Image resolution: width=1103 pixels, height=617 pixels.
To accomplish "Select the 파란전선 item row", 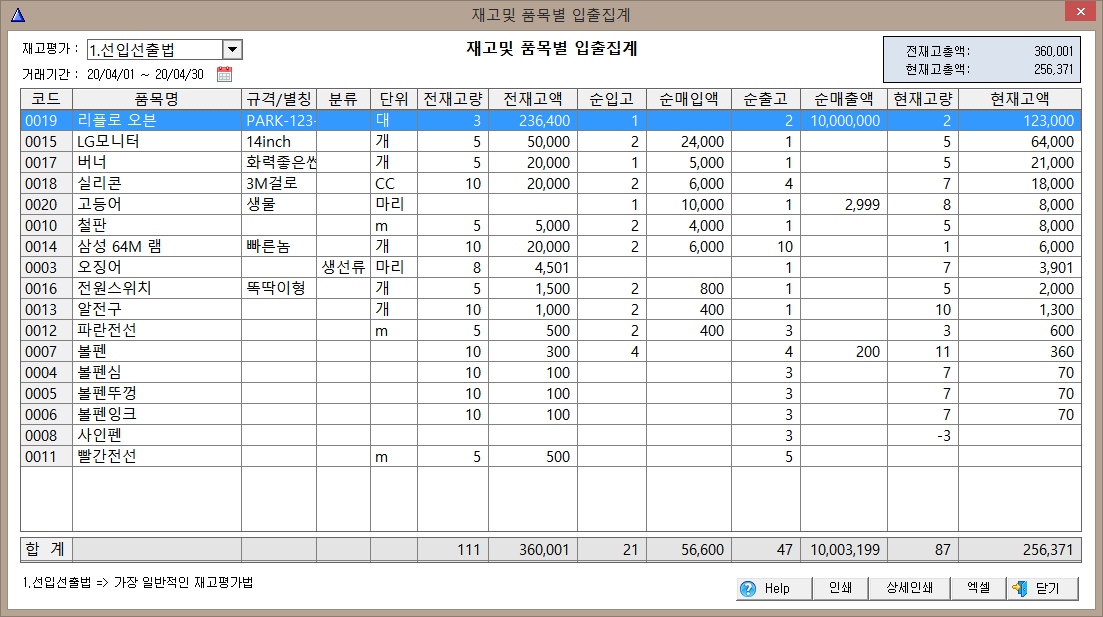I will coord(551,331).
